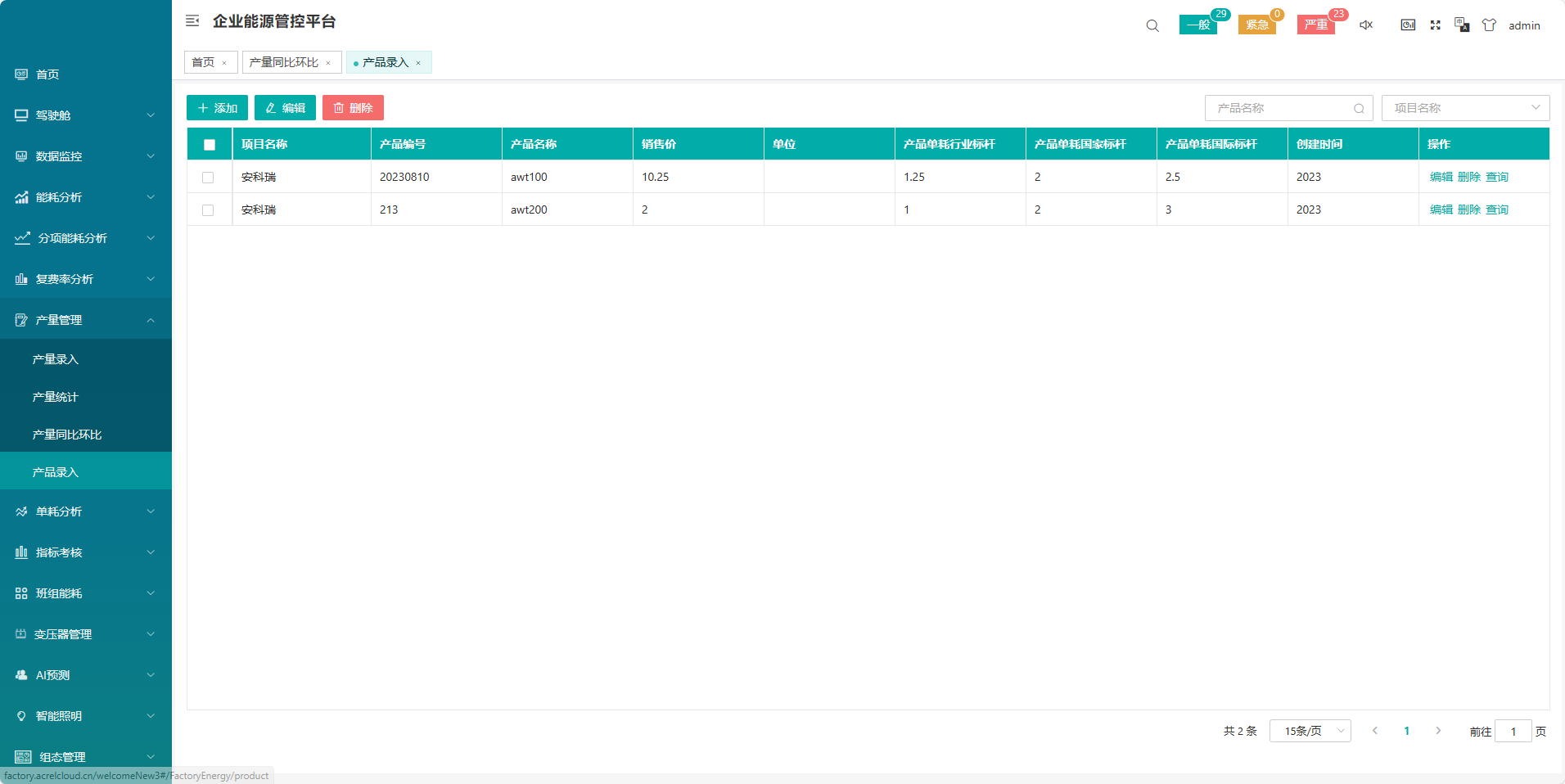This screenshot has height=784, width=1565.
Task: Open the 15条/页 page size dropdown
Action: tap(1310, 731)
